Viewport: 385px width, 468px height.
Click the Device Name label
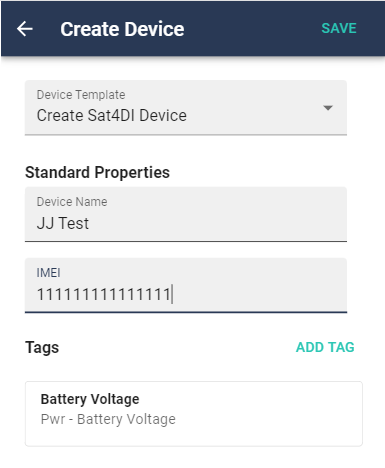click(72, 202)
